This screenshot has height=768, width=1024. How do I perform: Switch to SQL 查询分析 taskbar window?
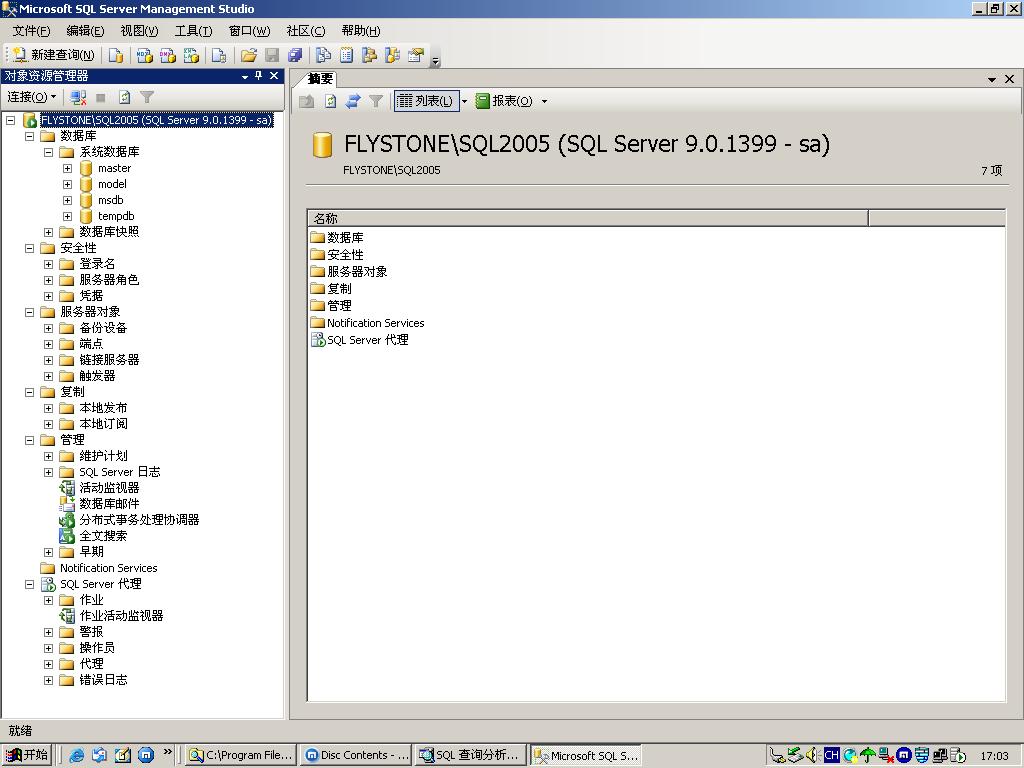point(471,755)
